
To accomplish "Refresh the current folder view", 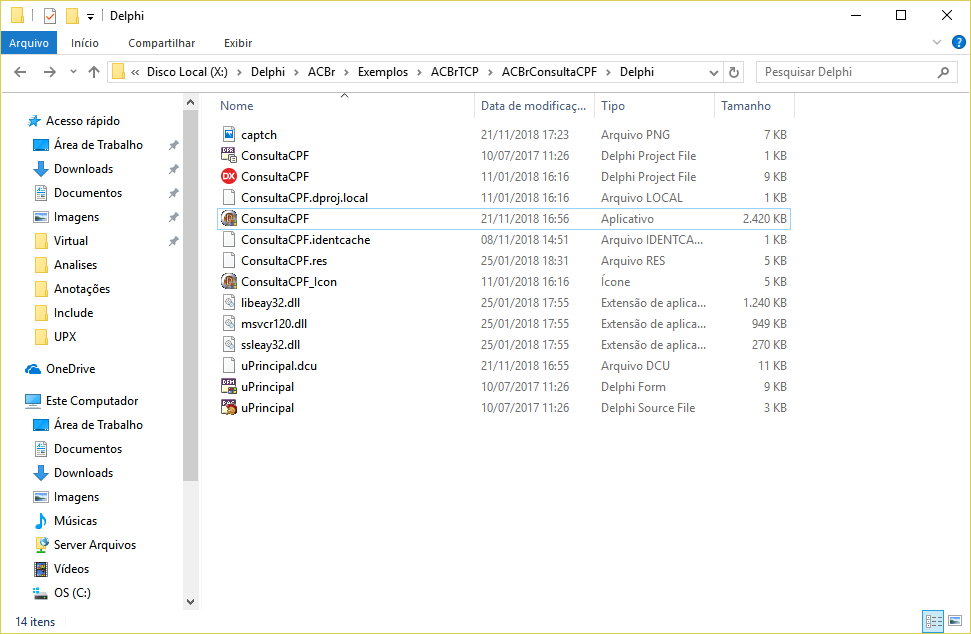I will click(734, 72).
